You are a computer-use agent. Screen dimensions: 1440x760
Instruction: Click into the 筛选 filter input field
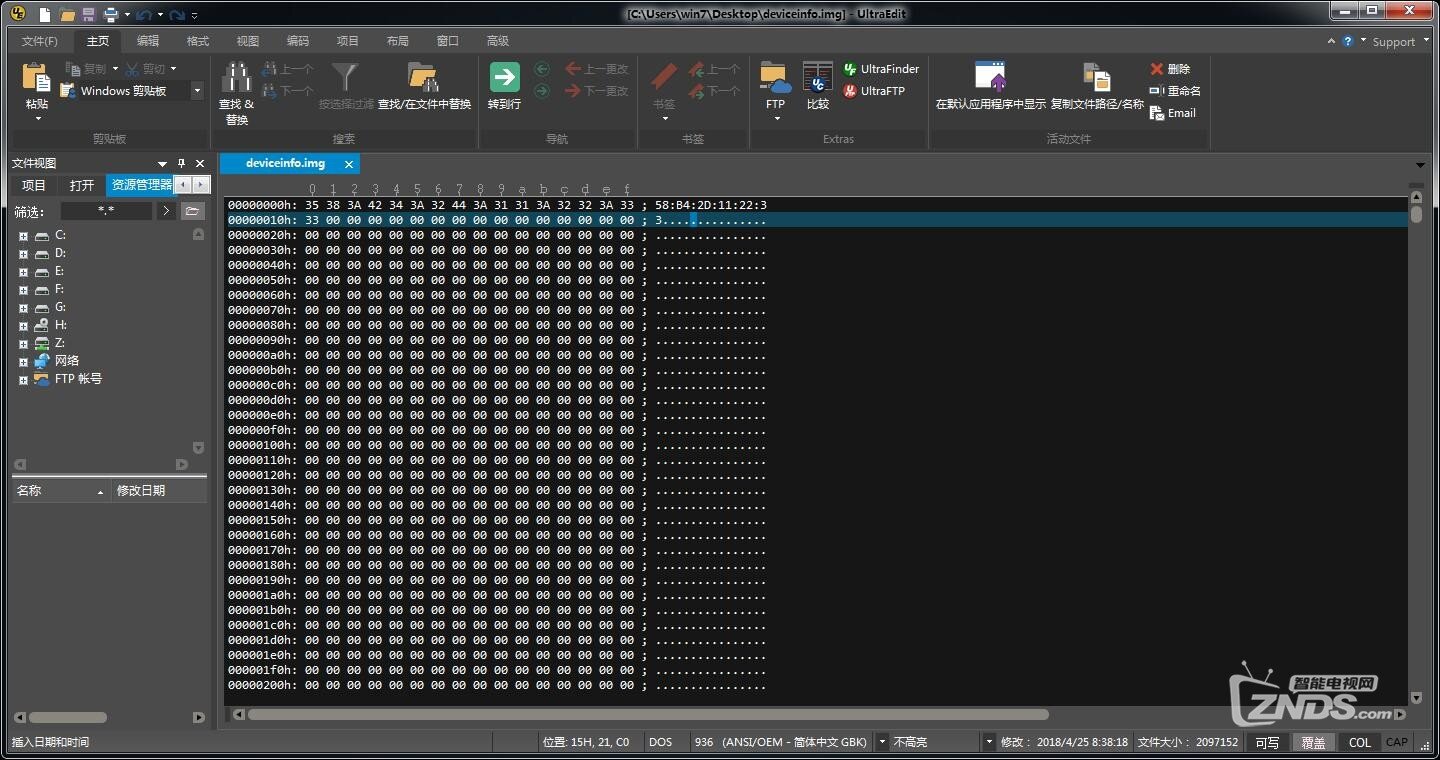coord(106,211)
